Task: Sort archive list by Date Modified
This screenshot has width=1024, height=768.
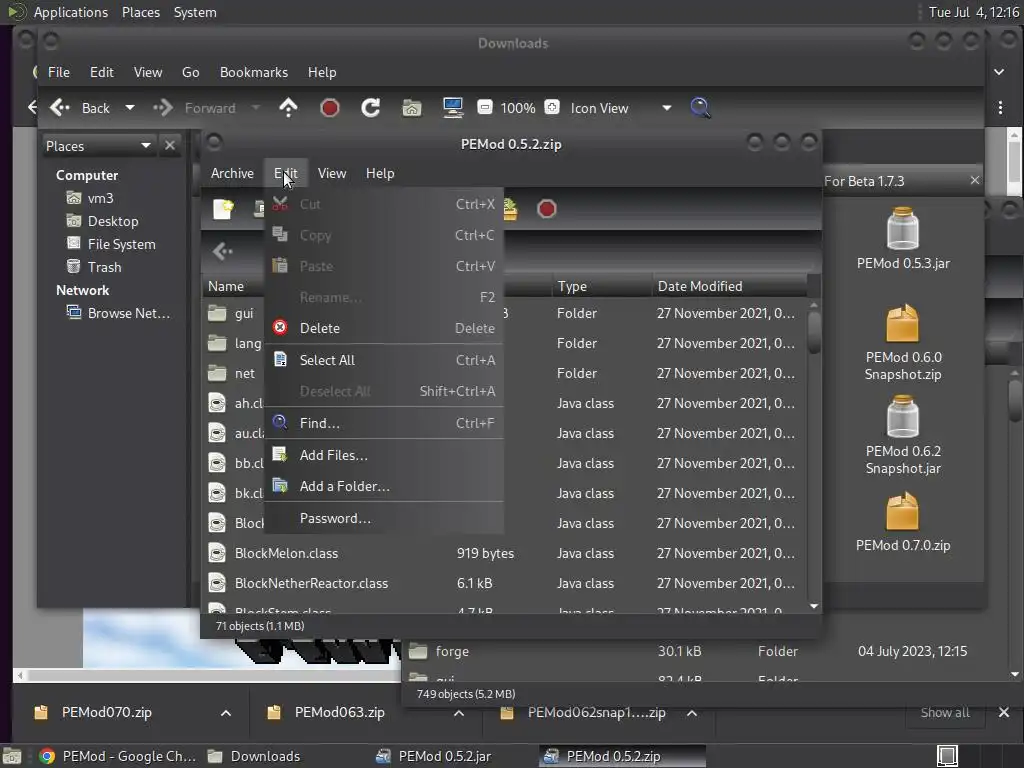Action: (x=729, y=286)
